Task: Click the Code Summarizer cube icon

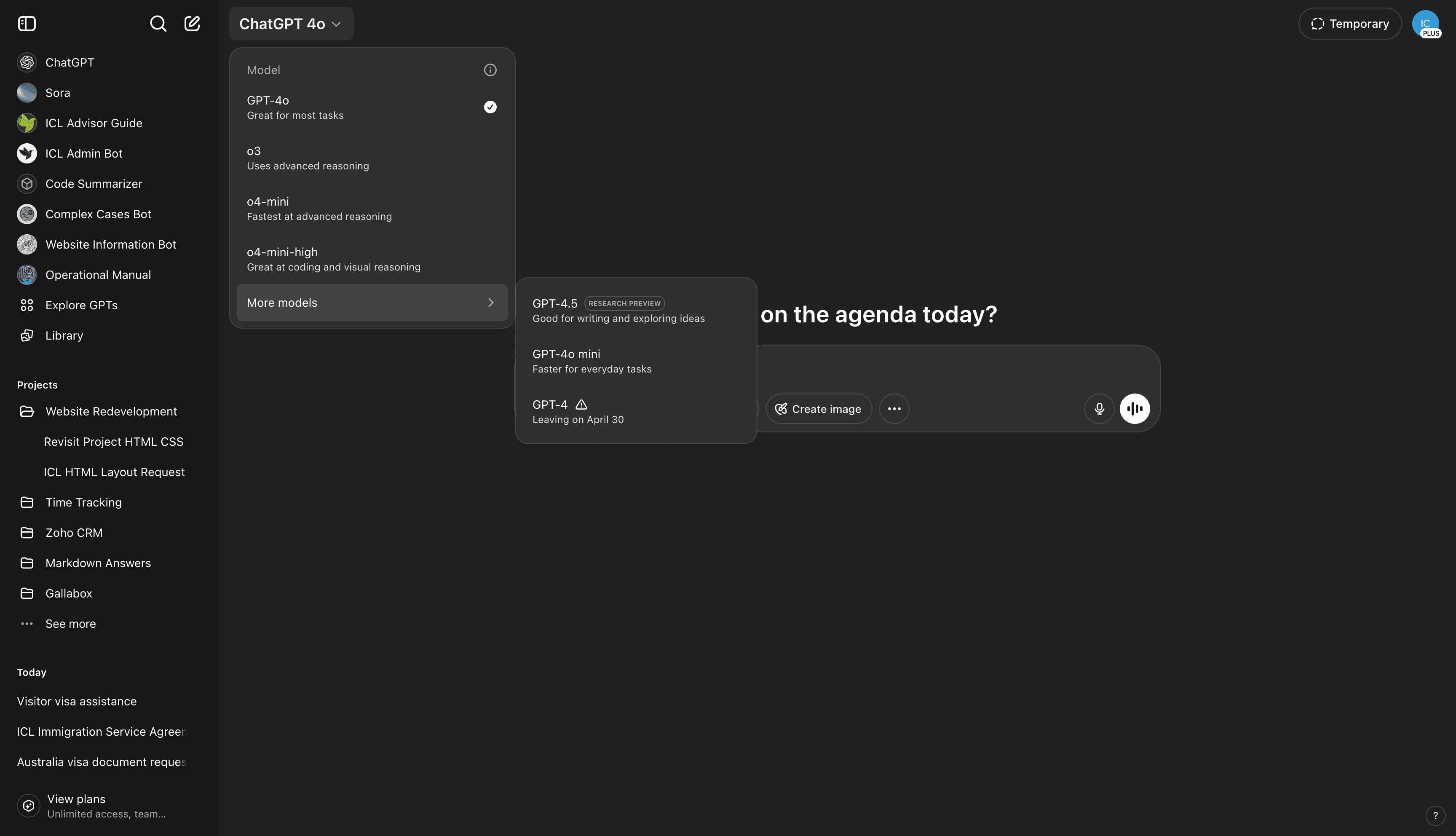Action: [x=27, y=184]
